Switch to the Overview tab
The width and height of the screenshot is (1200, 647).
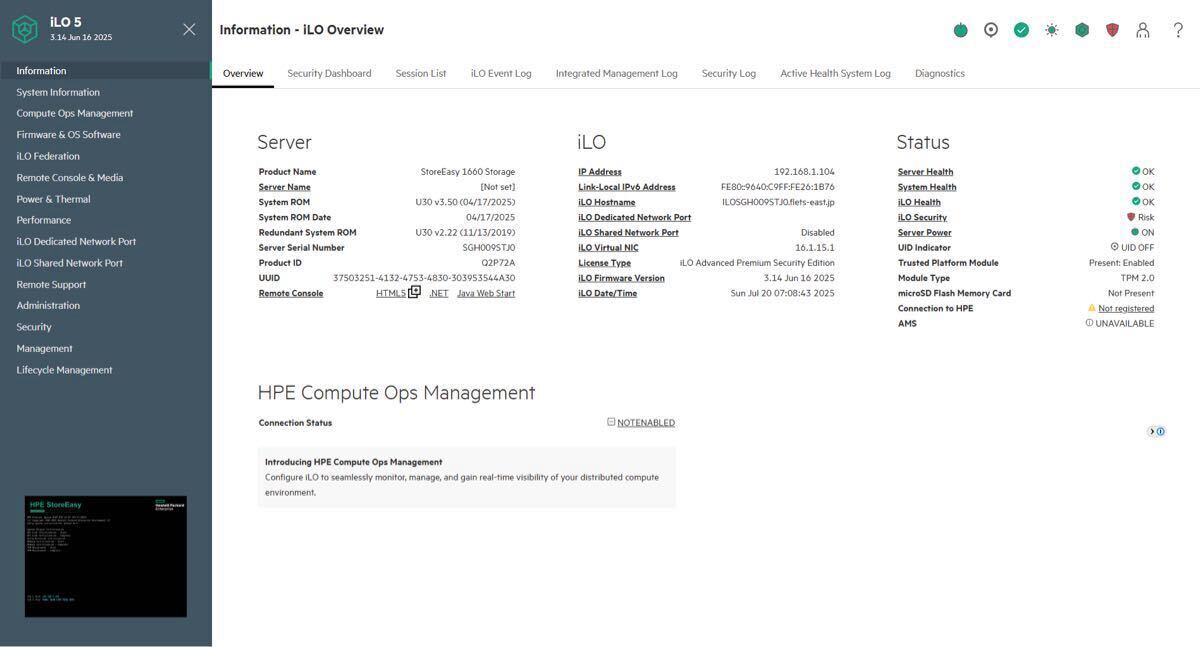[243, 73]
